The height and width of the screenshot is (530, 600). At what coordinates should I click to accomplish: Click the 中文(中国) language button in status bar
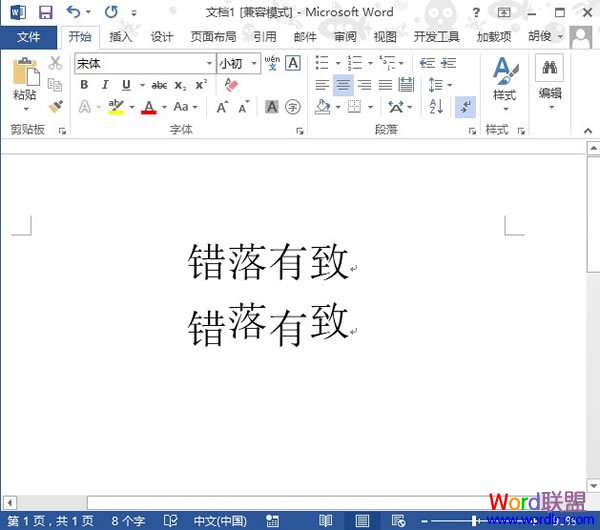point(219,521)
